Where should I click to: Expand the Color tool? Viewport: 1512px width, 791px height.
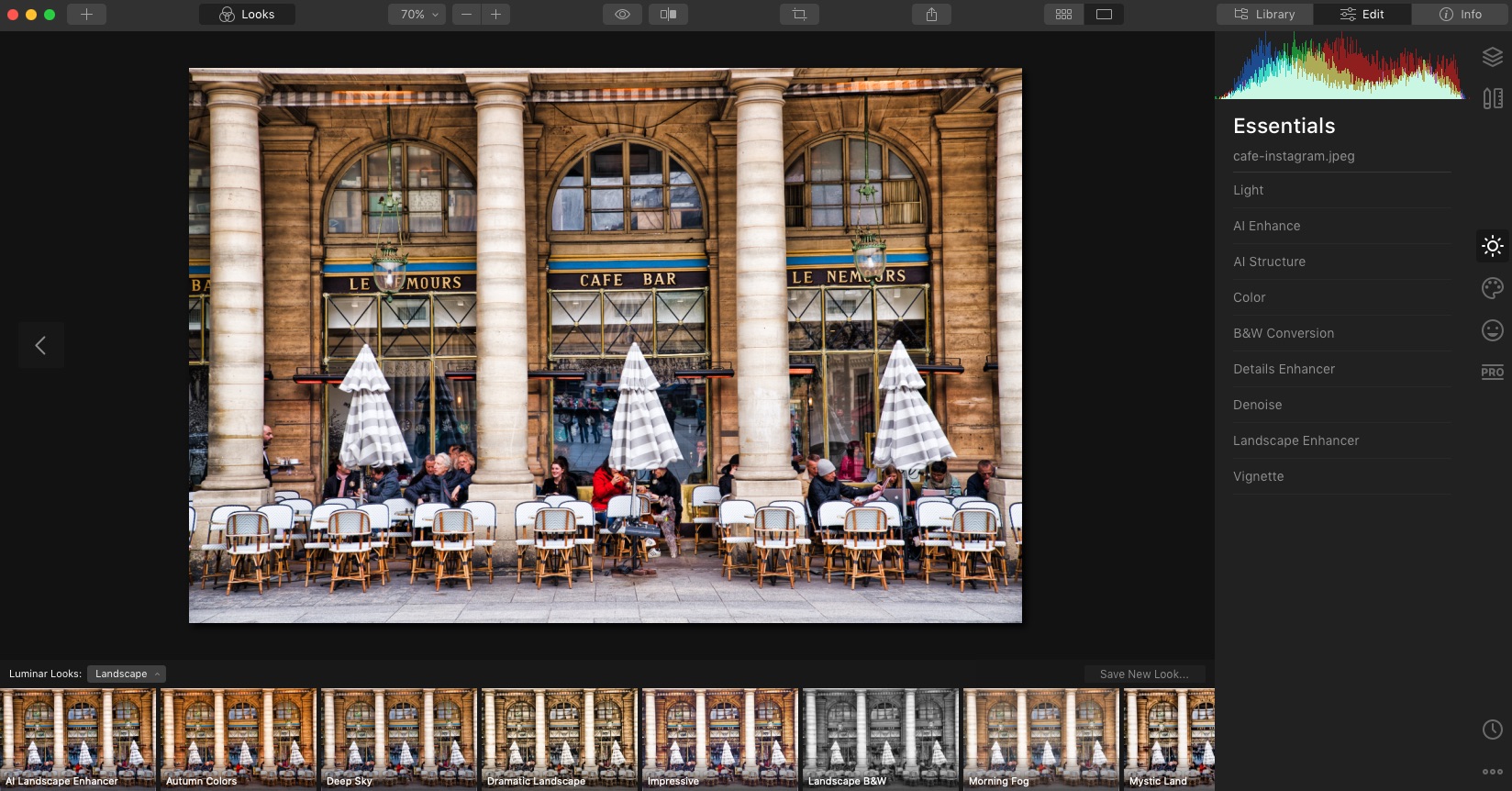(x=1341, y=297)
